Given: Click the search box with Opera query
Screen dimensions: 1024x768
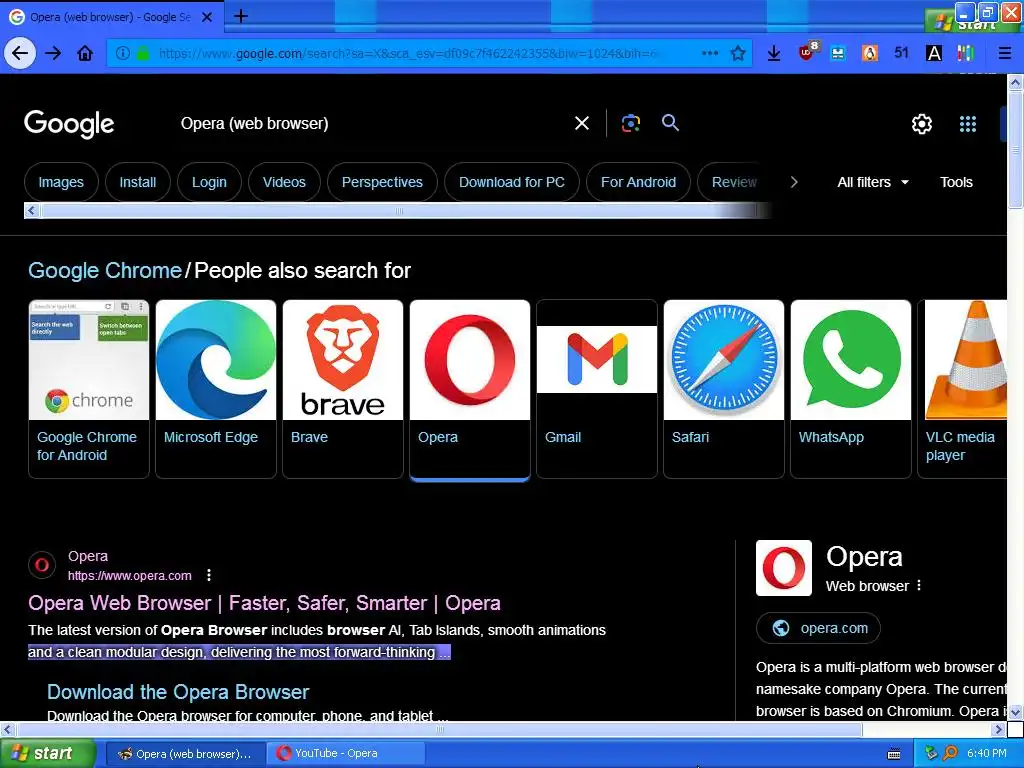Looking at the screenshot, I should (x=372, y=123).
